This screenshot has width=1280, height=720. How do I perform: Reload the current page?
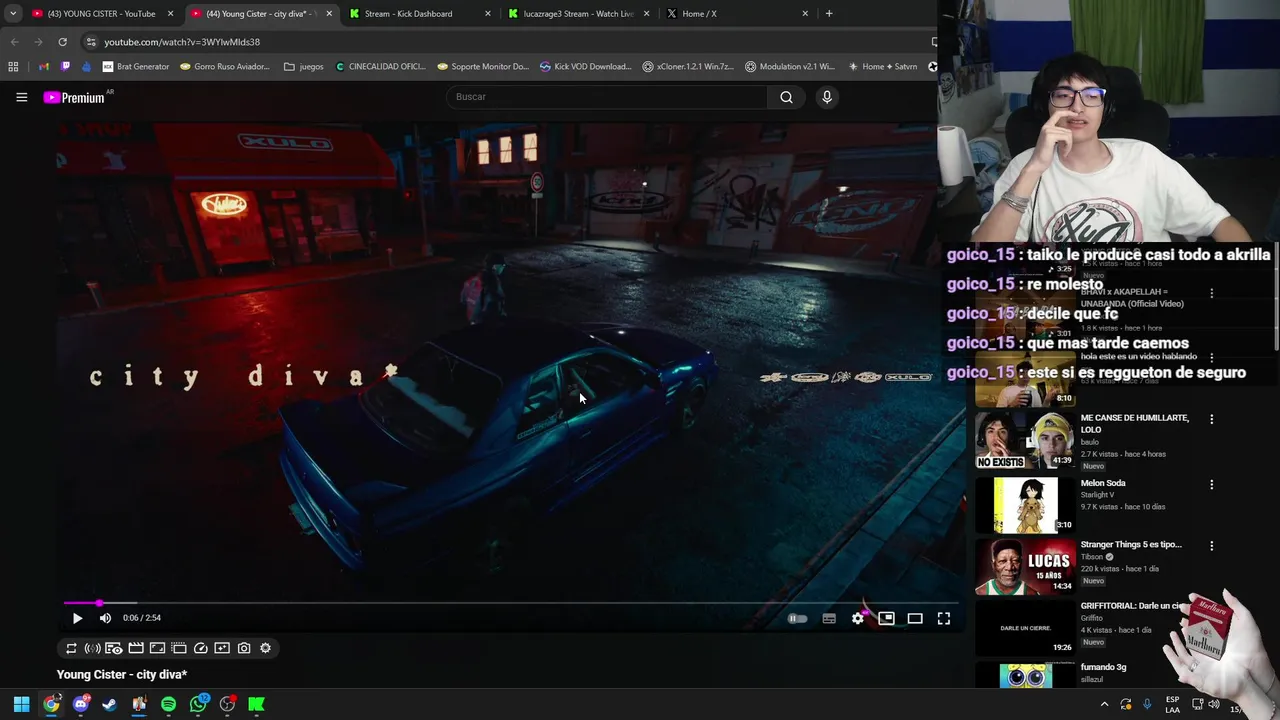click(x=62, y=42)
